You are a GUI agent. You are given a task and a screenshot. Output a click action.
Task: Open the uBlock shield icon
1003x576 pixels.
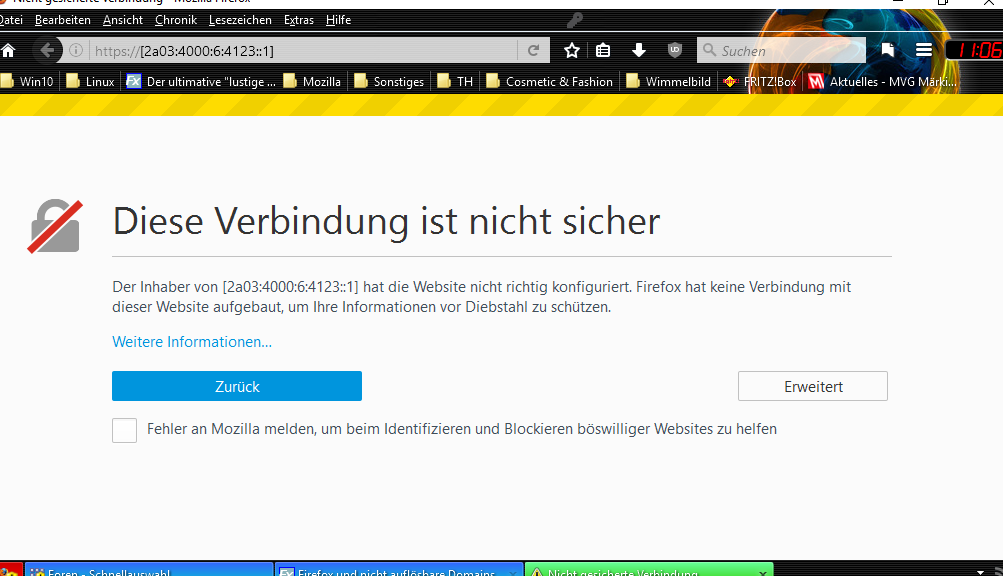[674, 50]
